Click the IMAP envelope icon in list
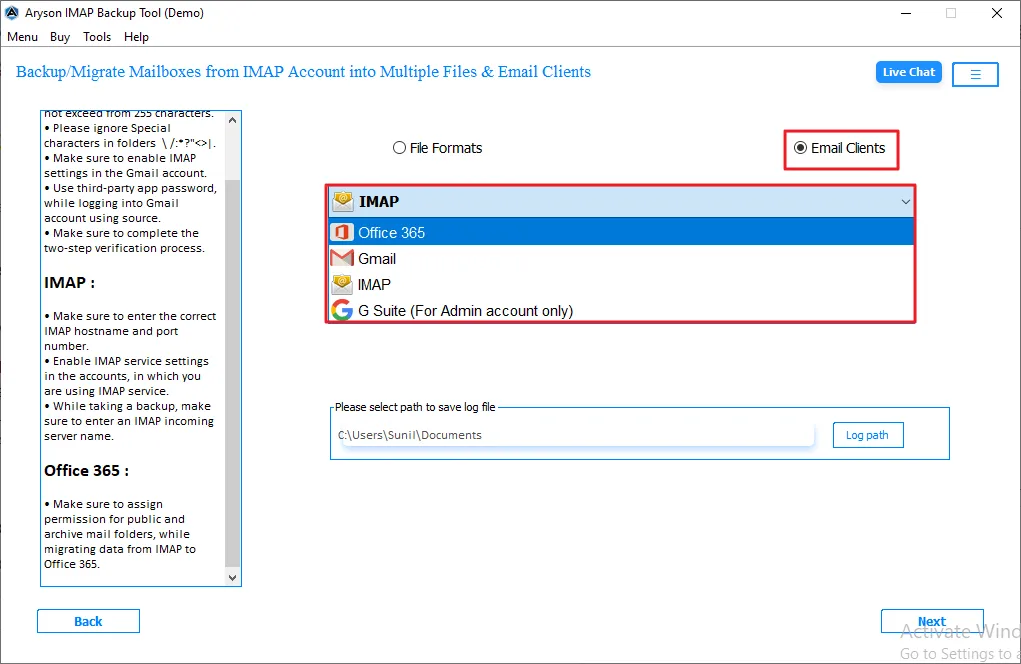The image size is (1021, 664). [342, 284]
